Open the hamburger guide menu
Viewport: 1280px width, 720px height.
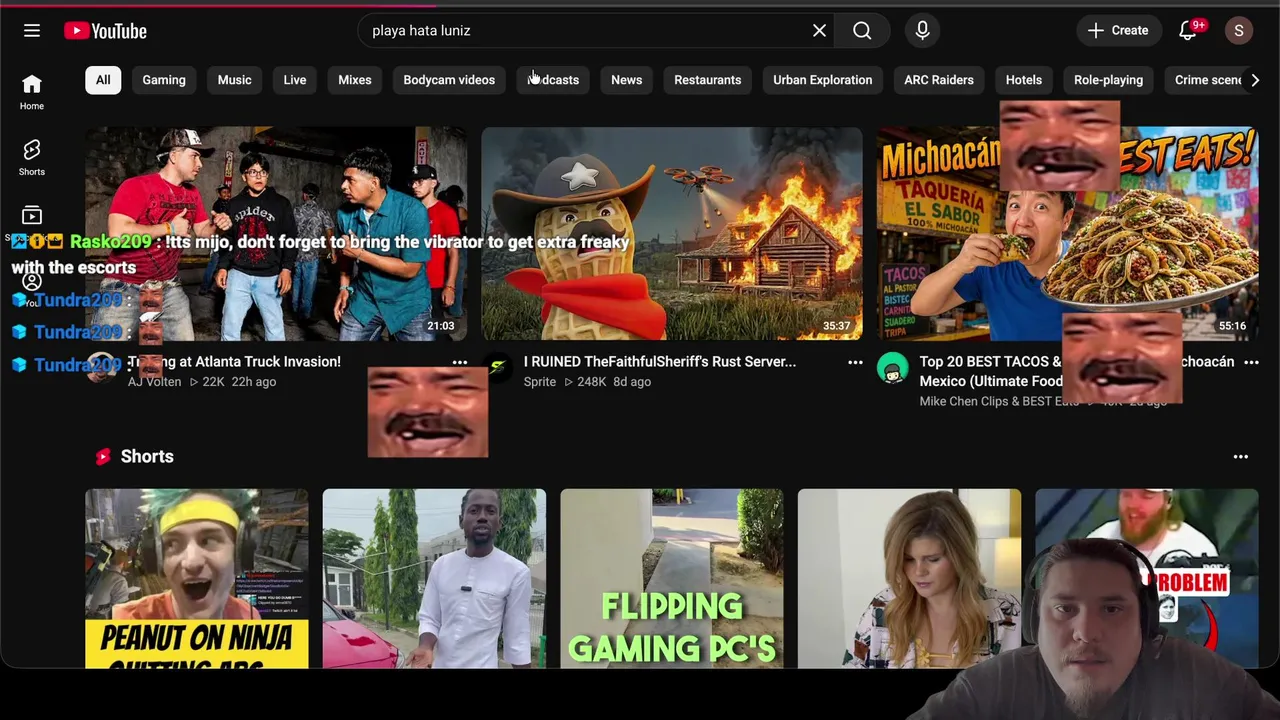(32, 30)
